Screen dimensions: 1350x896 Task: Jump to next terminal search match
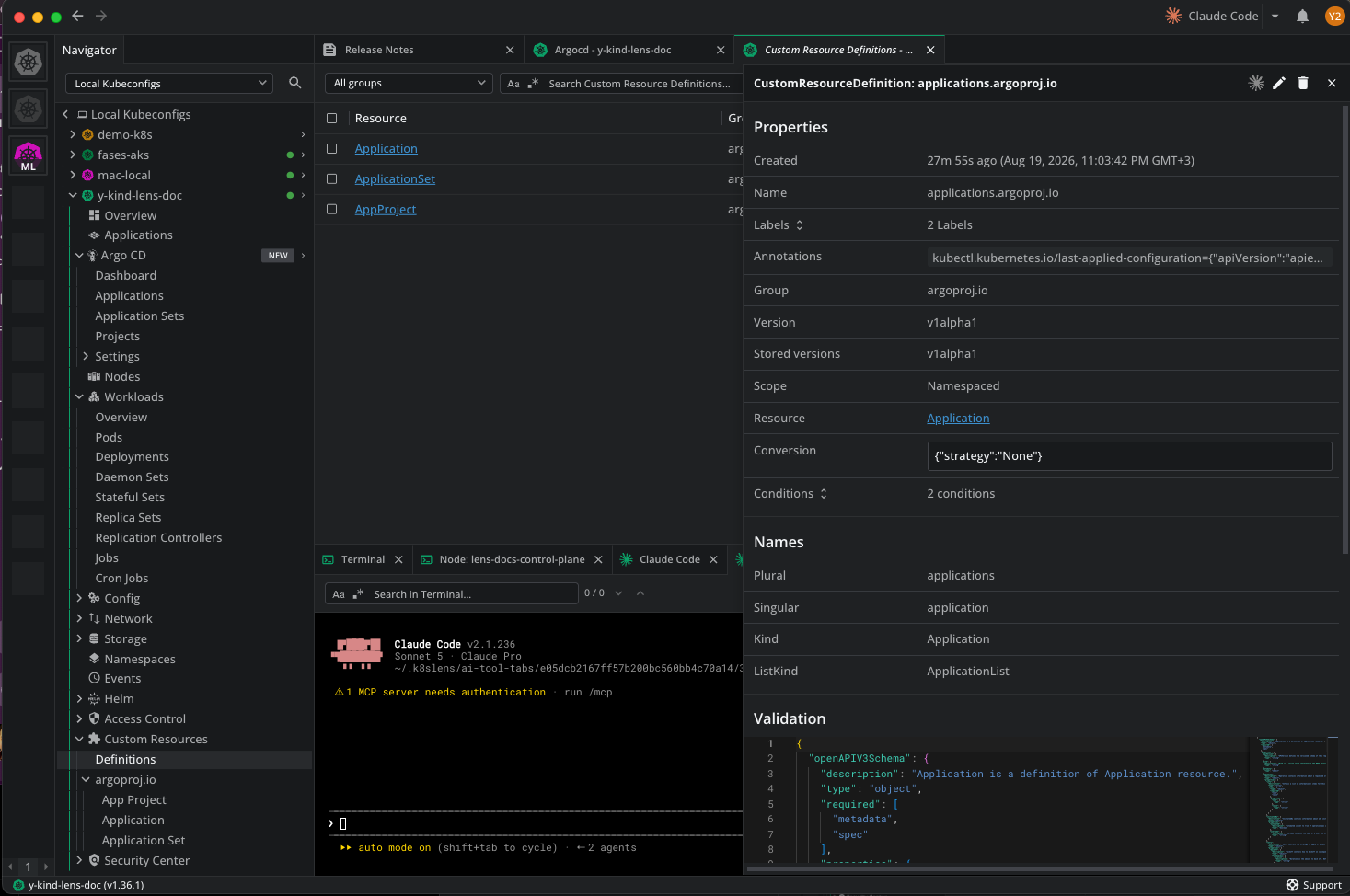(618, 593)
